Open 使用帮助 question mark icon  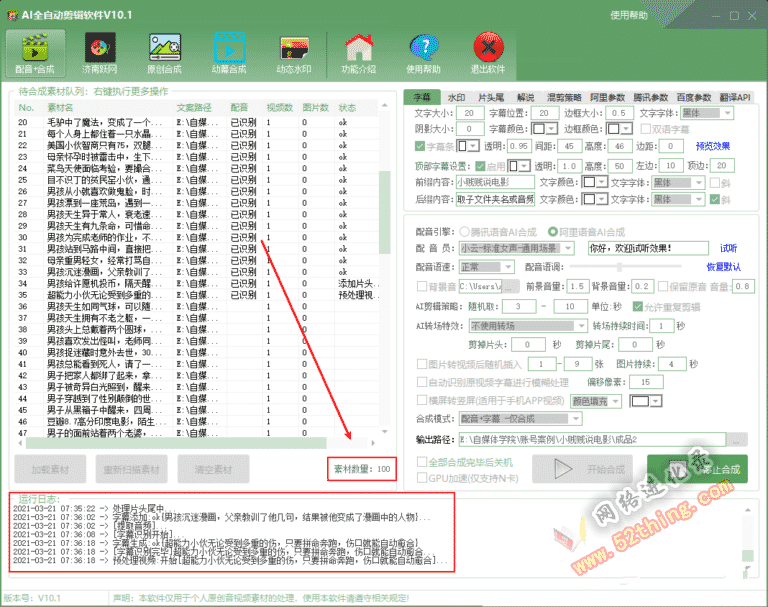(423, 53)
